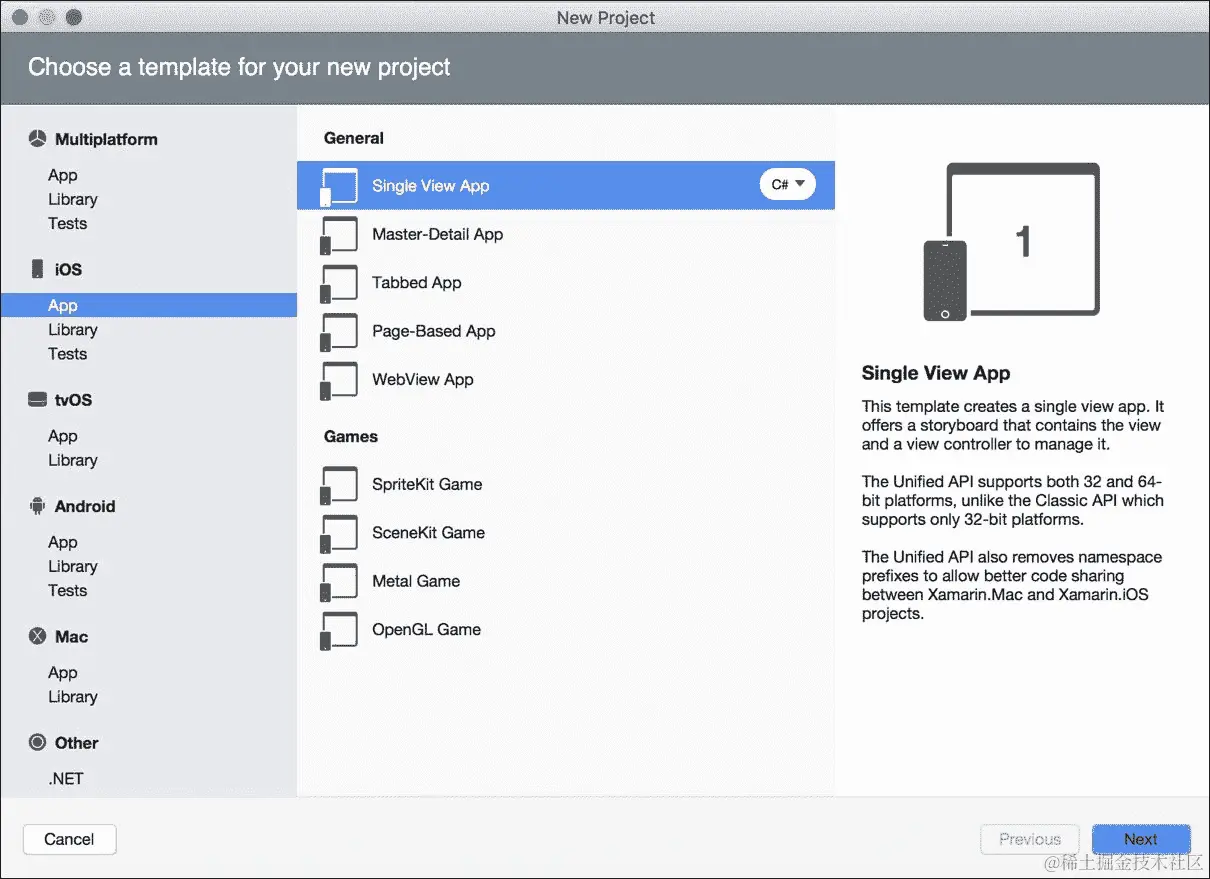Select Library under Mac
Image resolution: width=1210 pixels, height=879 pixels.
tap(73, 697)
